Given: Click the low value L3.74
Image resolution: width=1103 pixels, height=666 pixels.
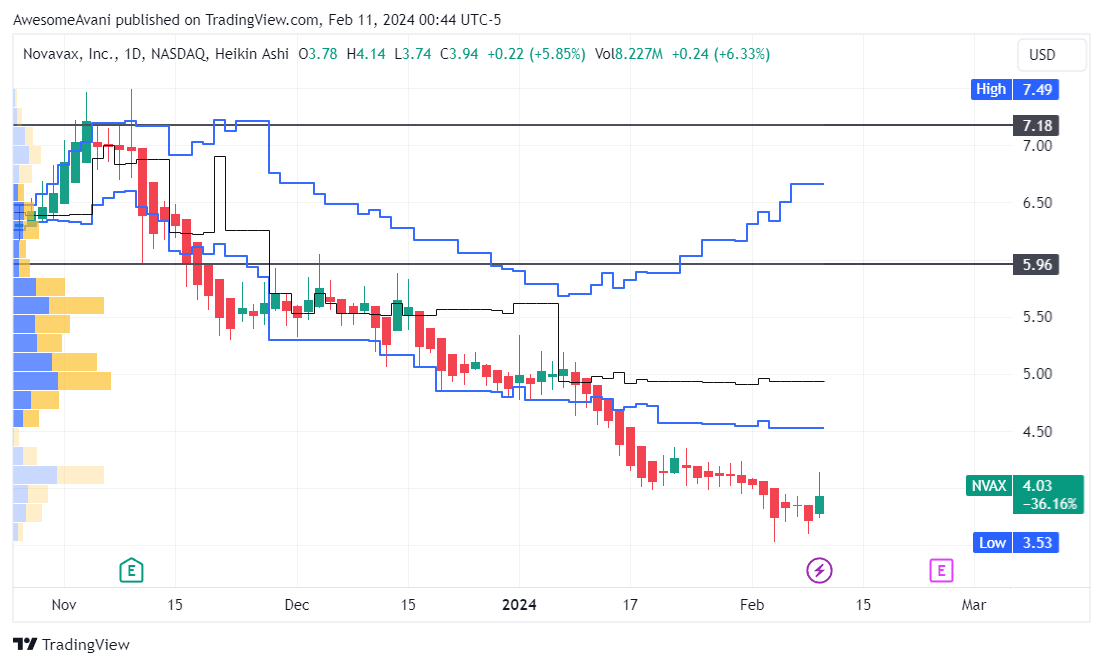Looking at the screenshot, I should 413,54.
